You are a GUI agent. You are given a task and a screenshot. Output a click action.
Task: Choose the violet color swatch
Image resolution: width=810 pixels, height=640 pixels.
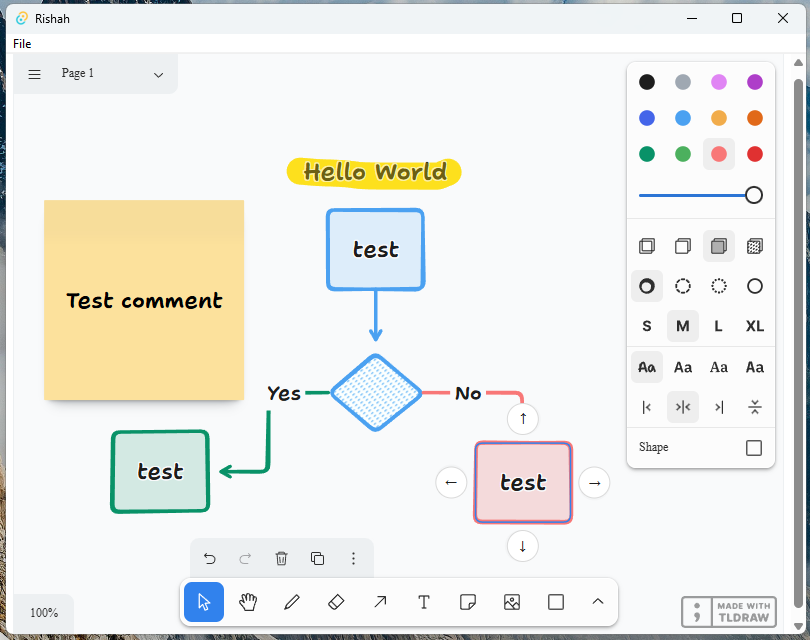(755, 82)
